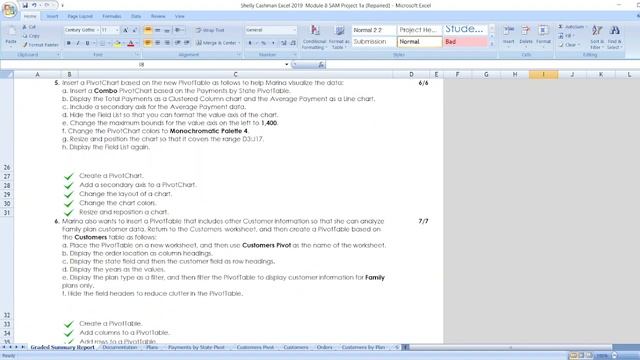Open Format as Table gallery
This screenshot has width=640, height=360.
[339, 37]
